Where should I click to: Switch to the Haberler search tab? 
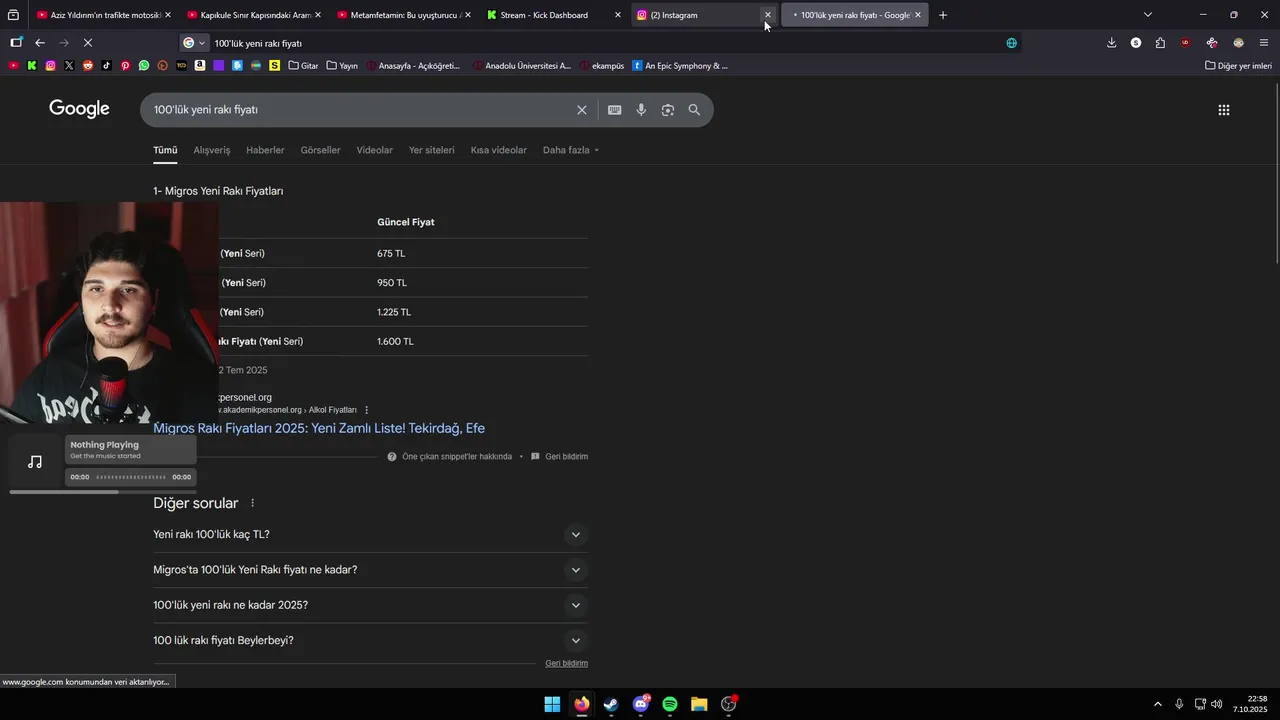click(265, 150)
